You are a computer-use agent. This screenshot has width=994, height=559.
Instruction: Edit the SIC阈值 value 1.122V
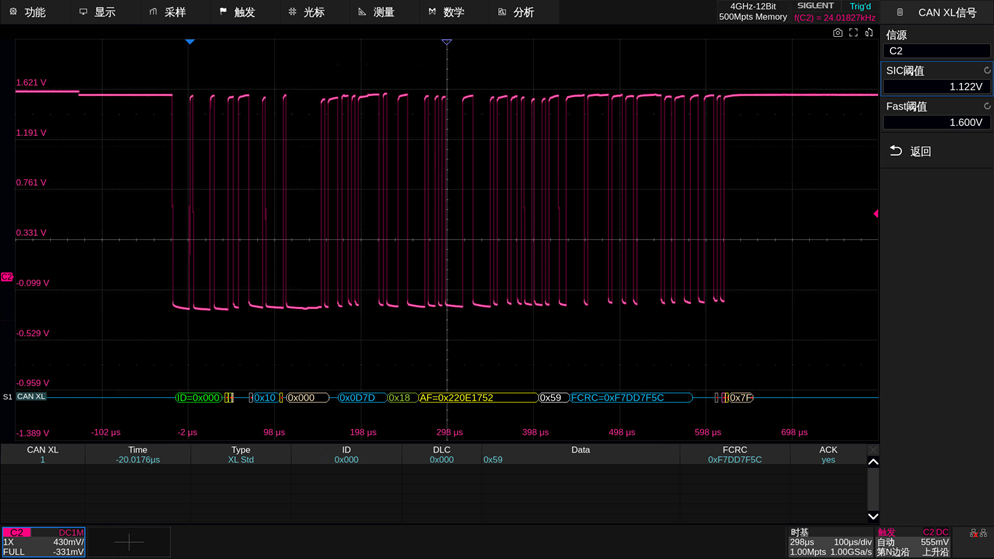point(936,87)
